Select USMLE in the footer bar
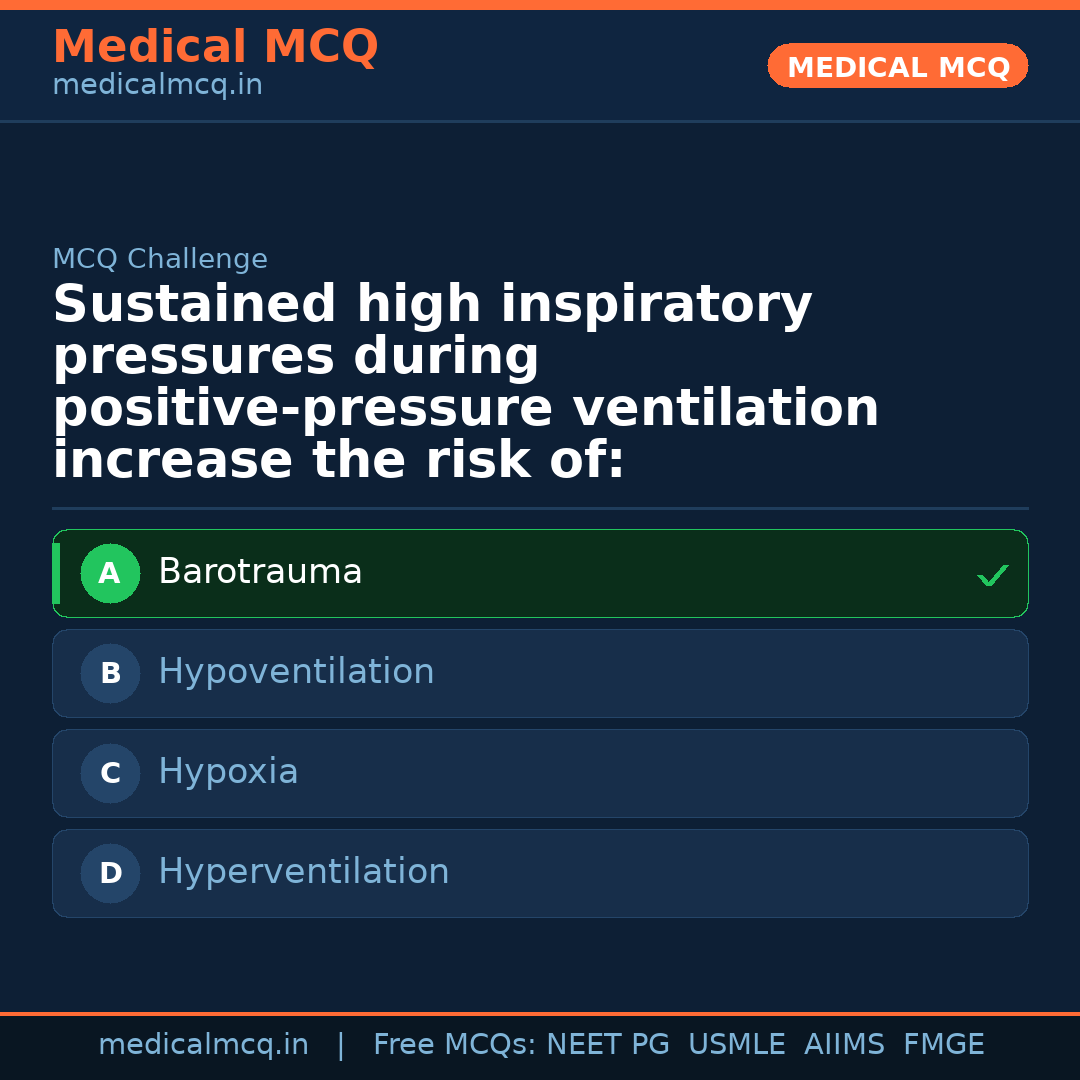This screenshot has height=1080, width=1080. coord(736,1045)
